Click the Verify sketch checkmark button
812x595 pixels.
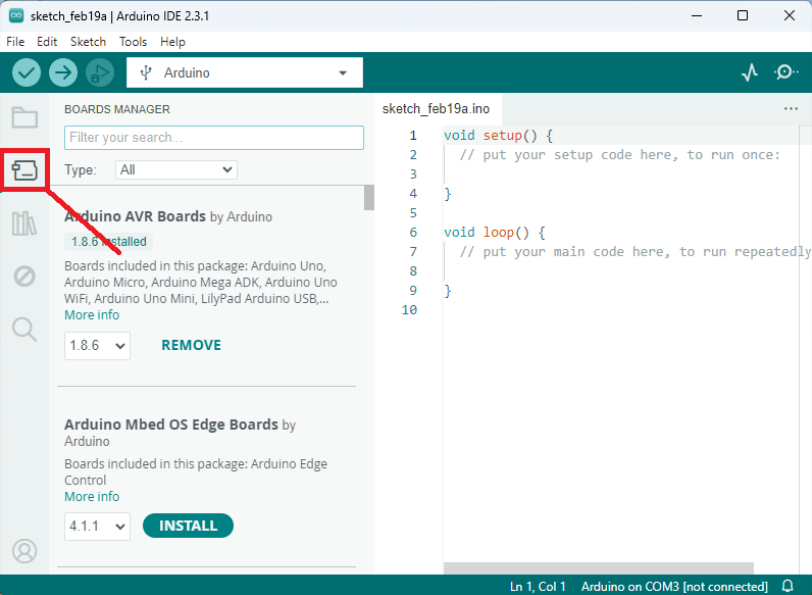coord(27,72)
